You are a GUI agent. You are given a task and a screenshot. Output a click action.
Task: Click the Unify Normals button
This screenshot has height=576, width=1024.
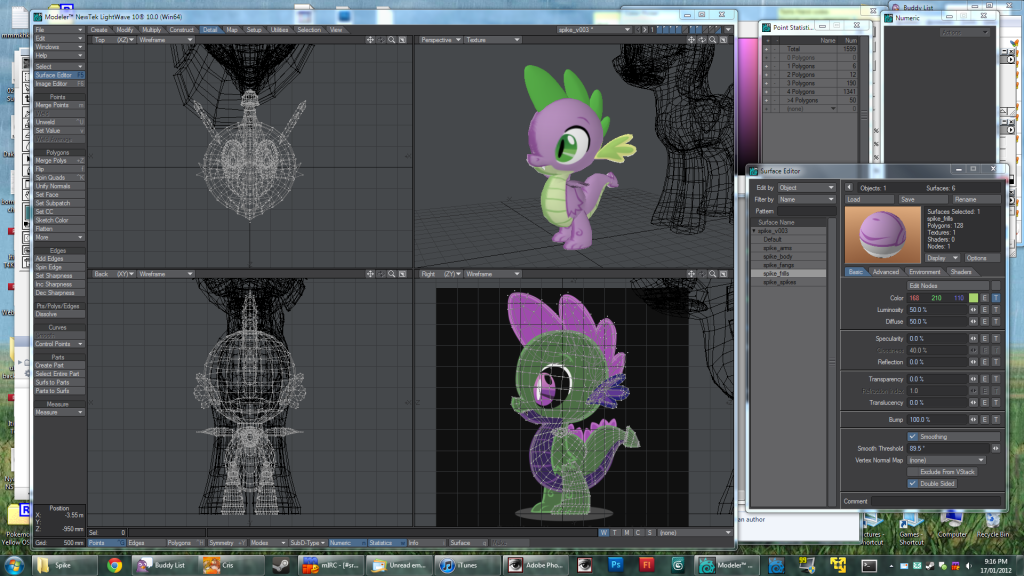(59, 186)
